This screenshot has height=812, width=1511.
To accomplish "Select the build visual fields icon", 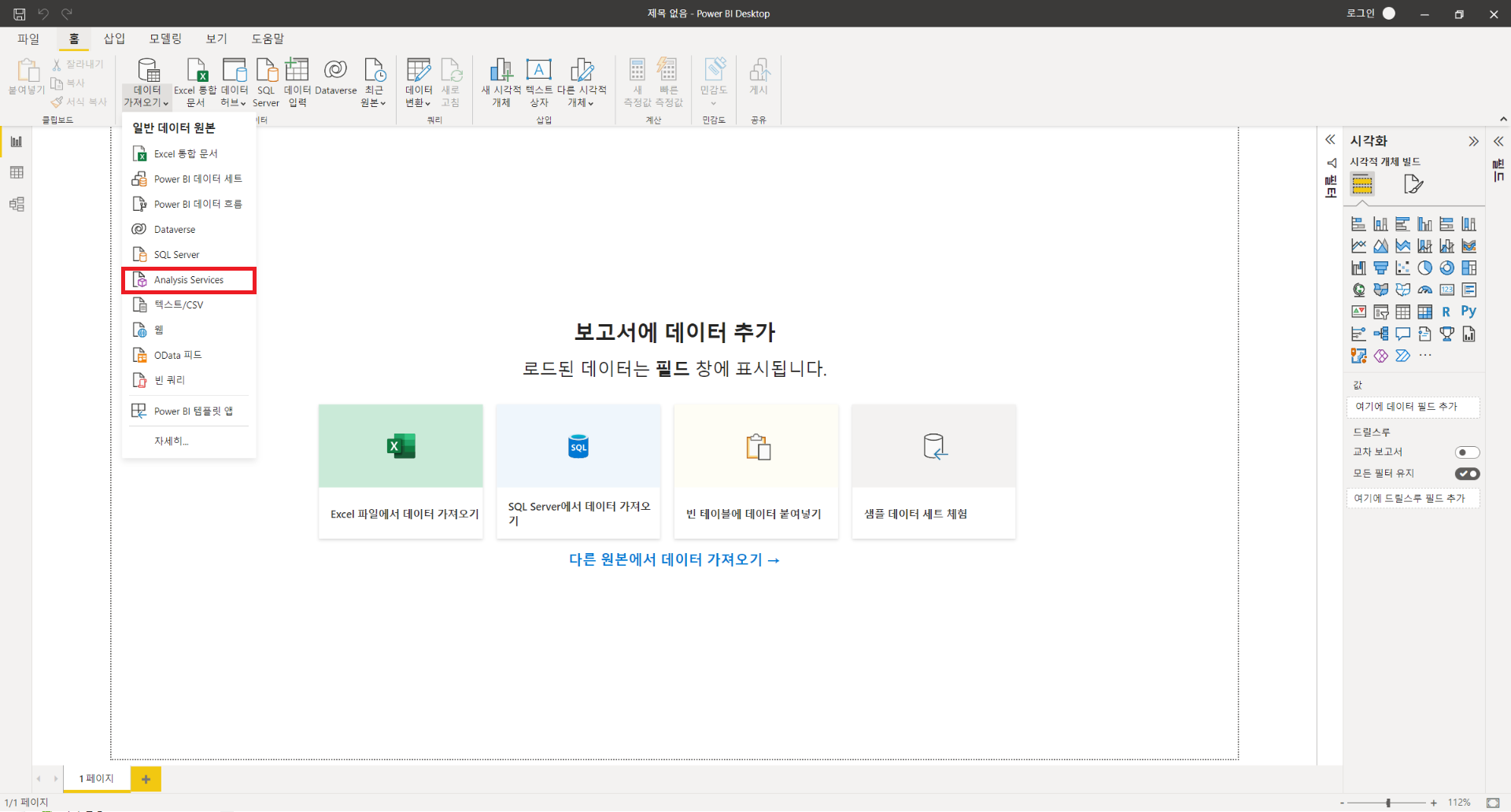I will pos(1362,185).
